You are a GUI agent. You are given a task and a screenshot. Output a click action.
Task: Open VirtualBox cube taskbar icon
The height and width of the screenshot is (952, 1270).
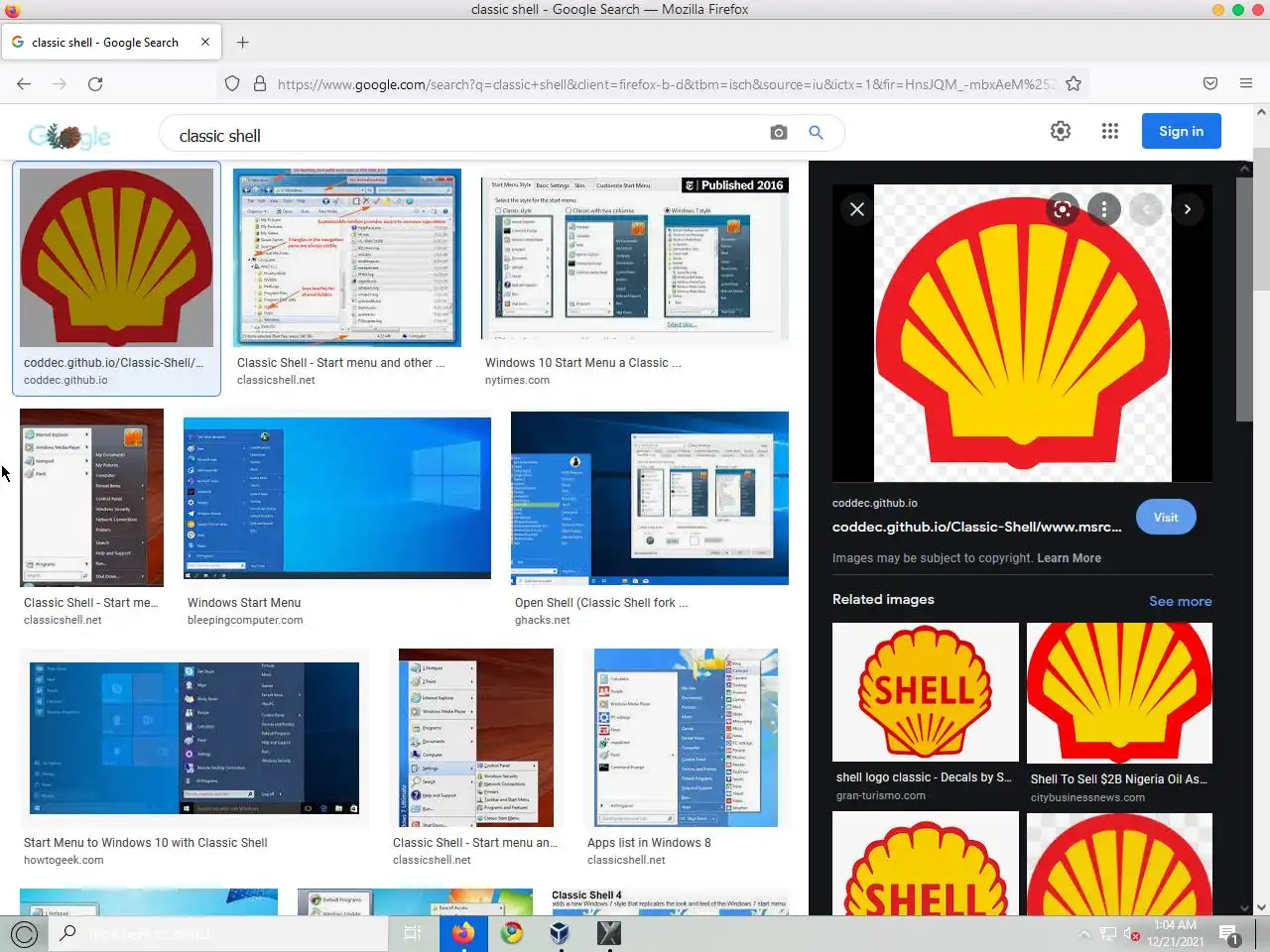(x=561, y=933)
